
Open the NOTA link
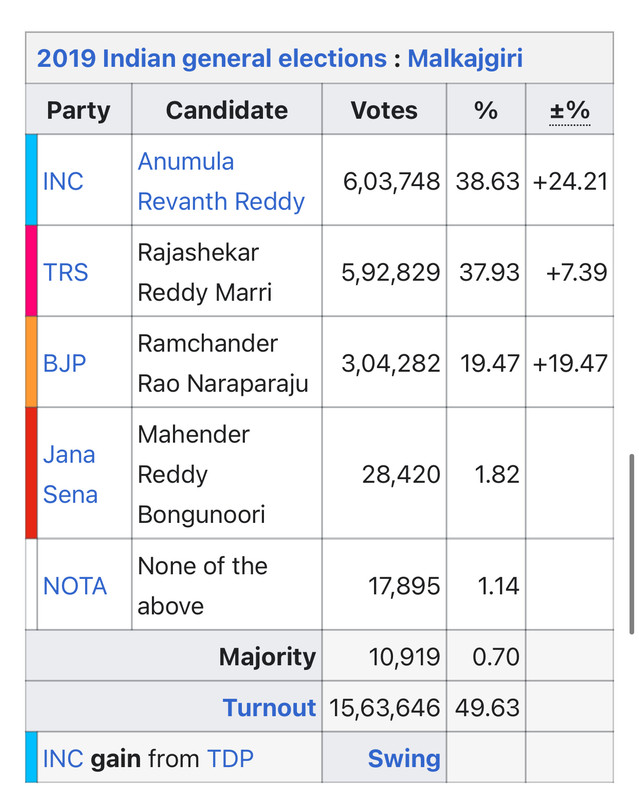pyautogui.click(x=75, y=585)
